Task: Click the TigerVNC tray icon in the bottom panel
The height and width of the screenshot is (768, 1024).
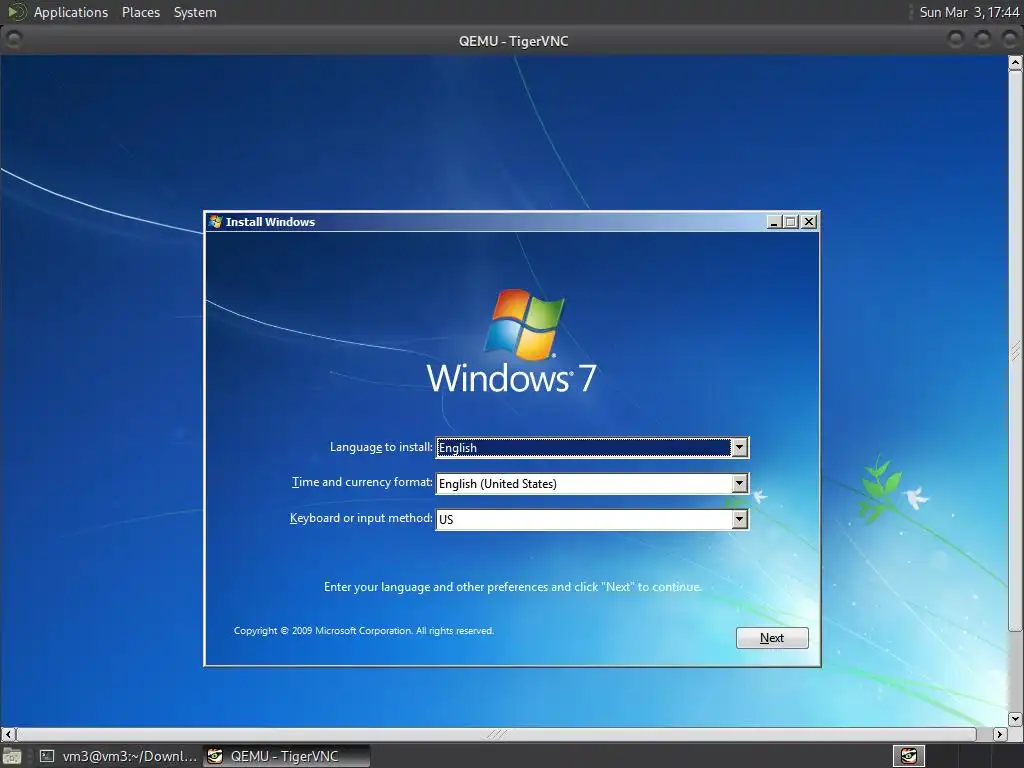Action: [908, 756]
